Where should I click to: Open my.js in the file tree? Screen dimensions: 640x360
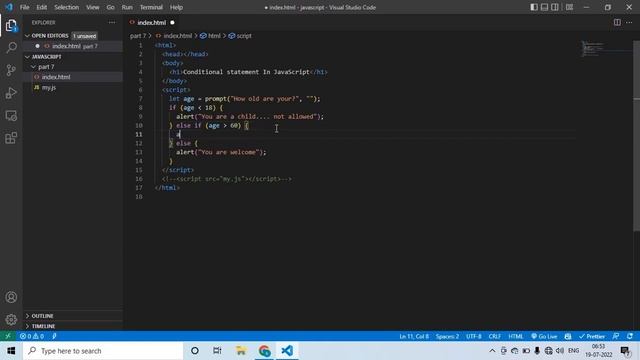point(49,87)
